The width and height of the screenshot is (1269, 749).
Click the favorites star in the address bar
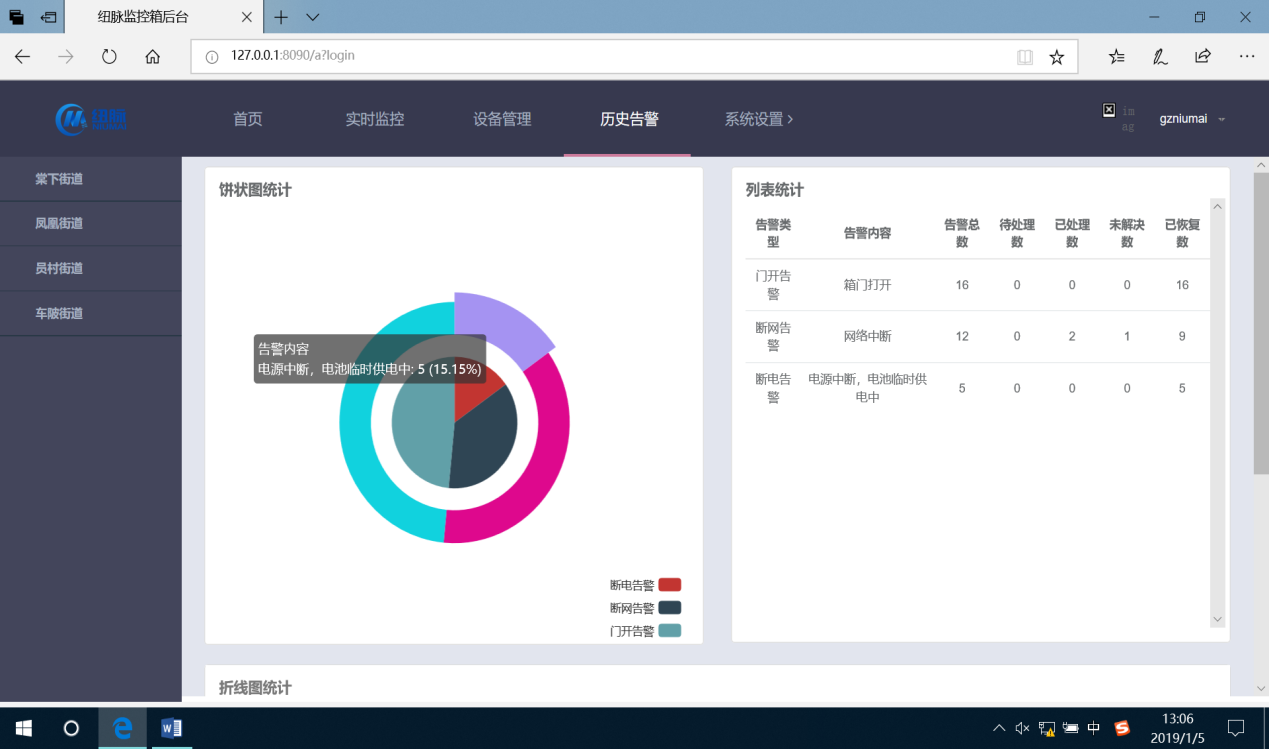click(1057, 56)
